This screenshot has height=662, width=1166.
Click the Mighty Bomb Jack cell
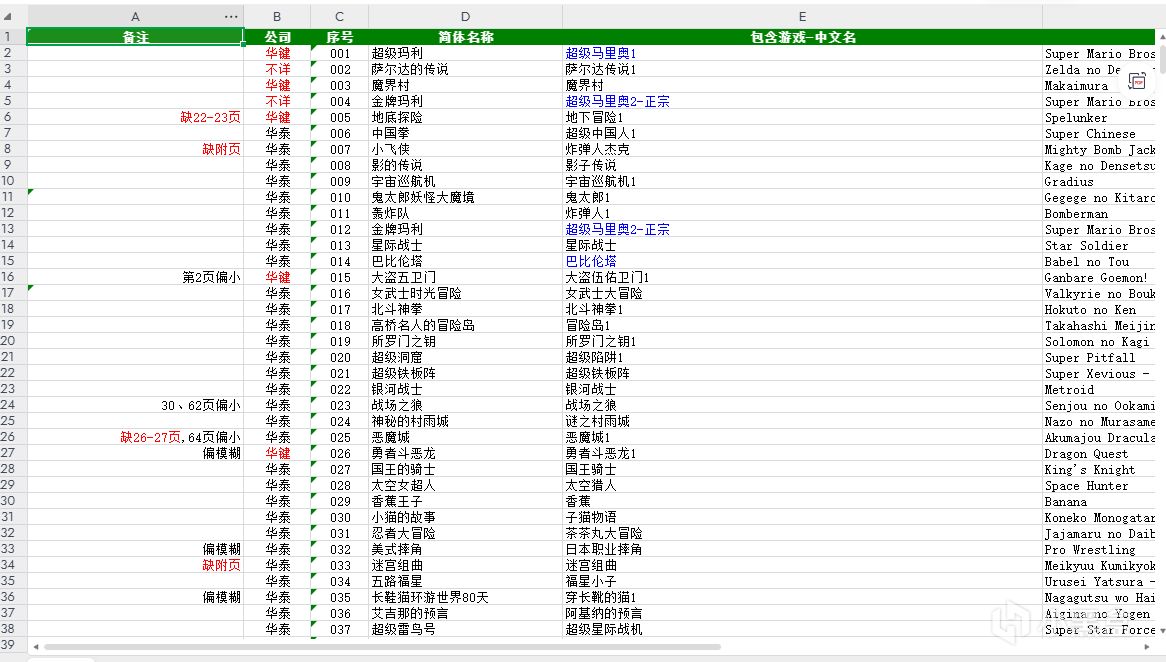[1100, 150]
